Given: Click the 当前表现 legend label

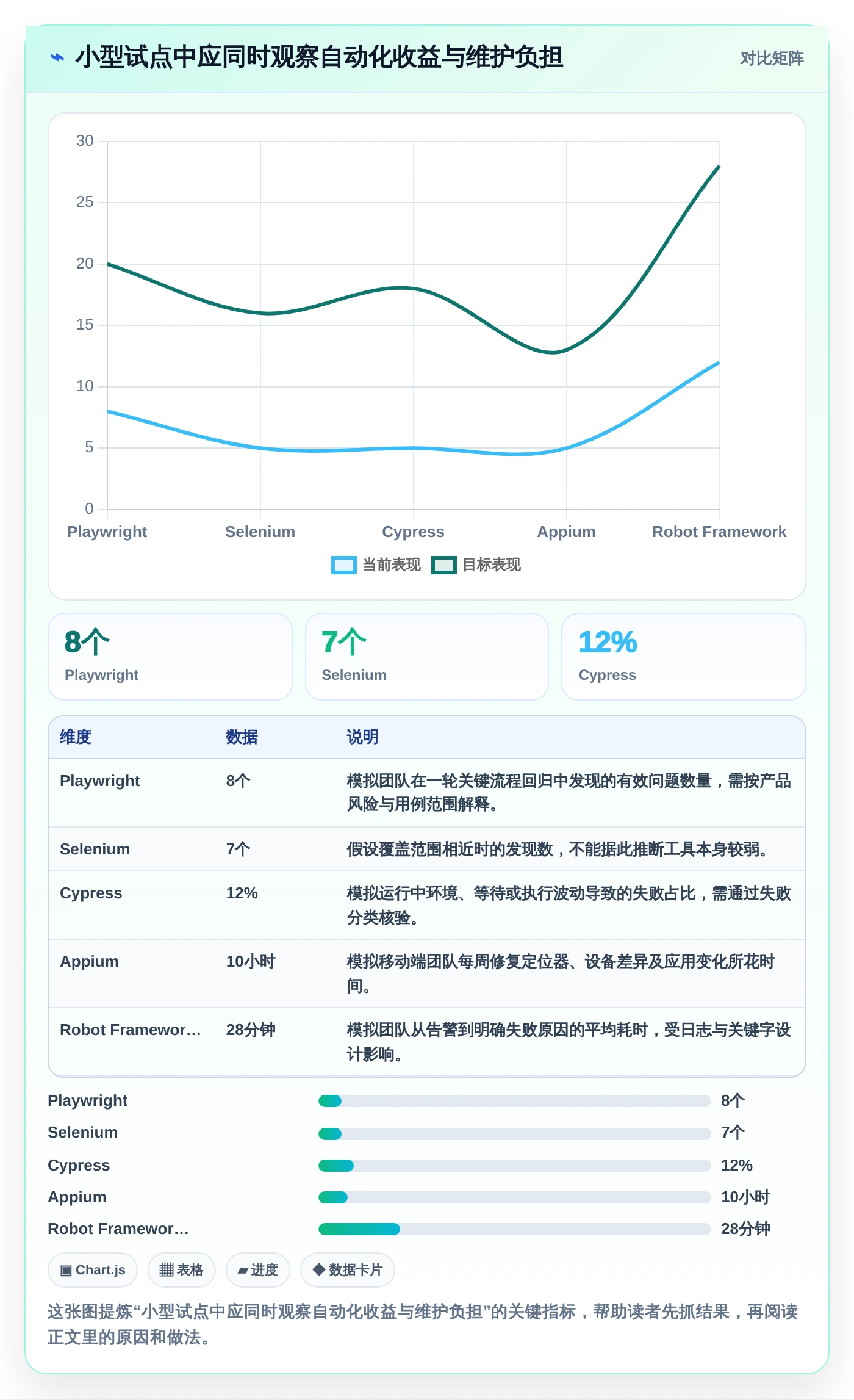Looking at the screenshot, I should pyautogui.click(x=392, y=565).
